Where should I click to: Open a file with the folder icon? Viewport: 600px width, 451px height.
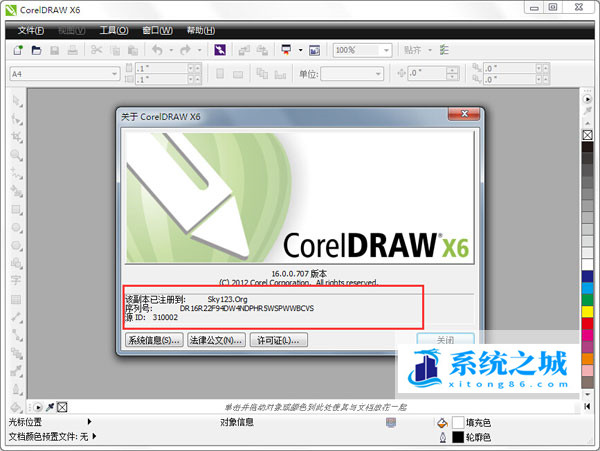(36, 50)
